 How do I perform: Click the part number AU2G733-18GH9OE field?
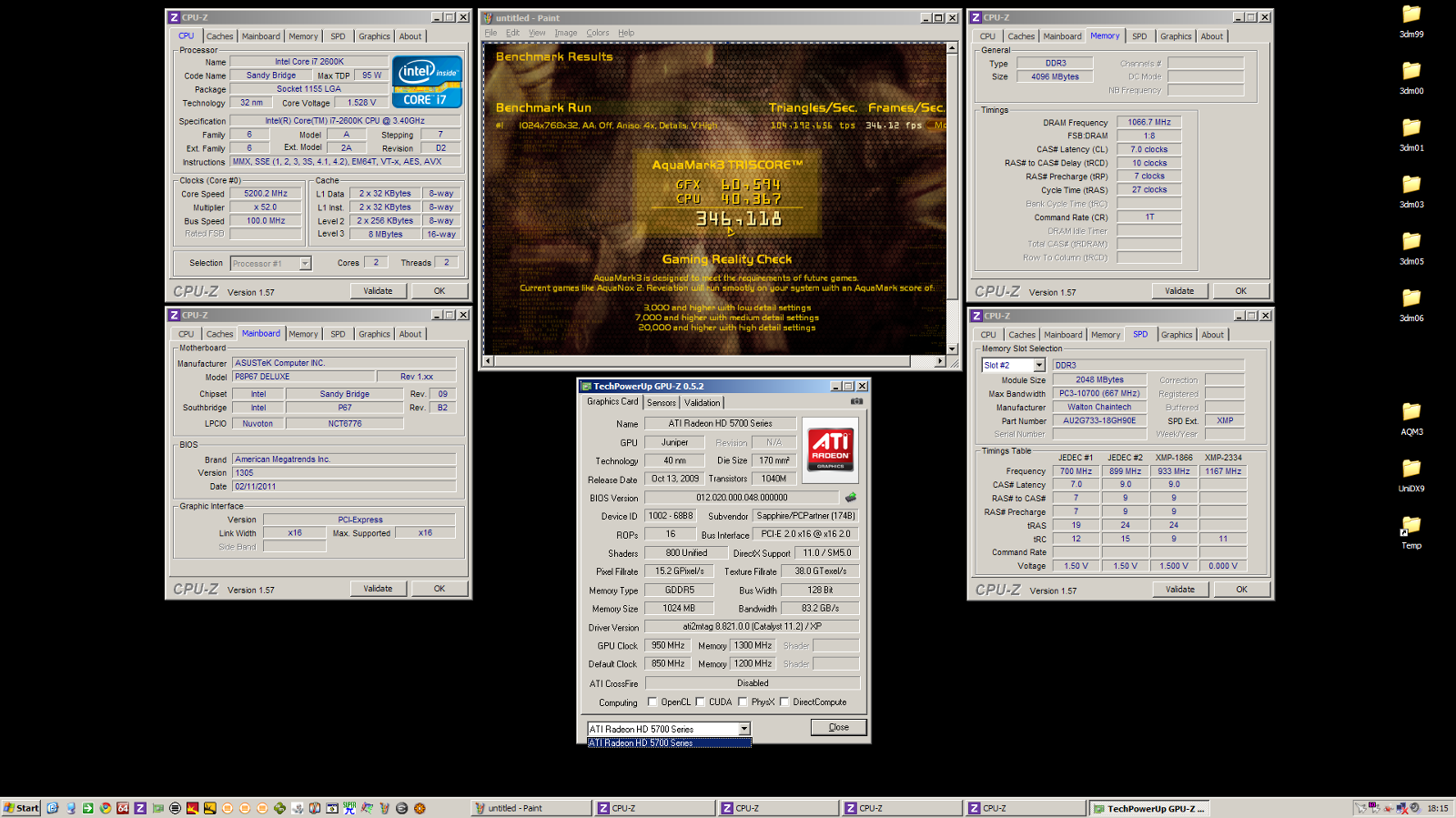[x=1099, y=421]
